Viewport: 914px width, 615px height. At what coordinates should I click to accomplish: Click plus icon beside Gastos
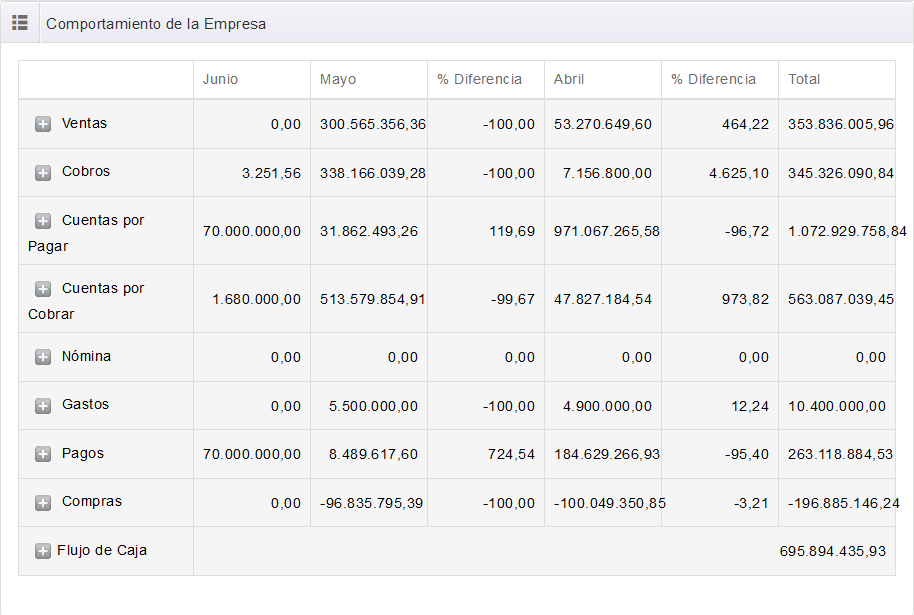point(43,405)
